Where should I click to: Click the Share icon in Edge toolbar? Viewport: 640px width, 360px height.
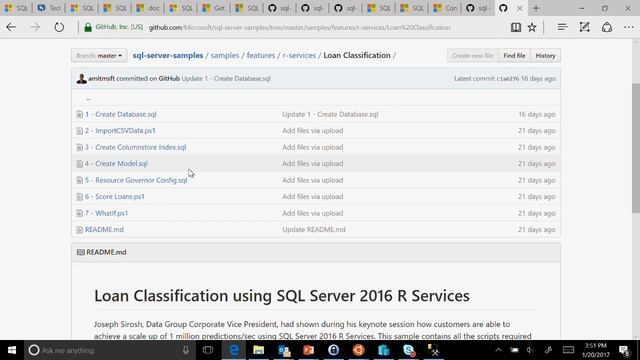[x=607, y=27]
